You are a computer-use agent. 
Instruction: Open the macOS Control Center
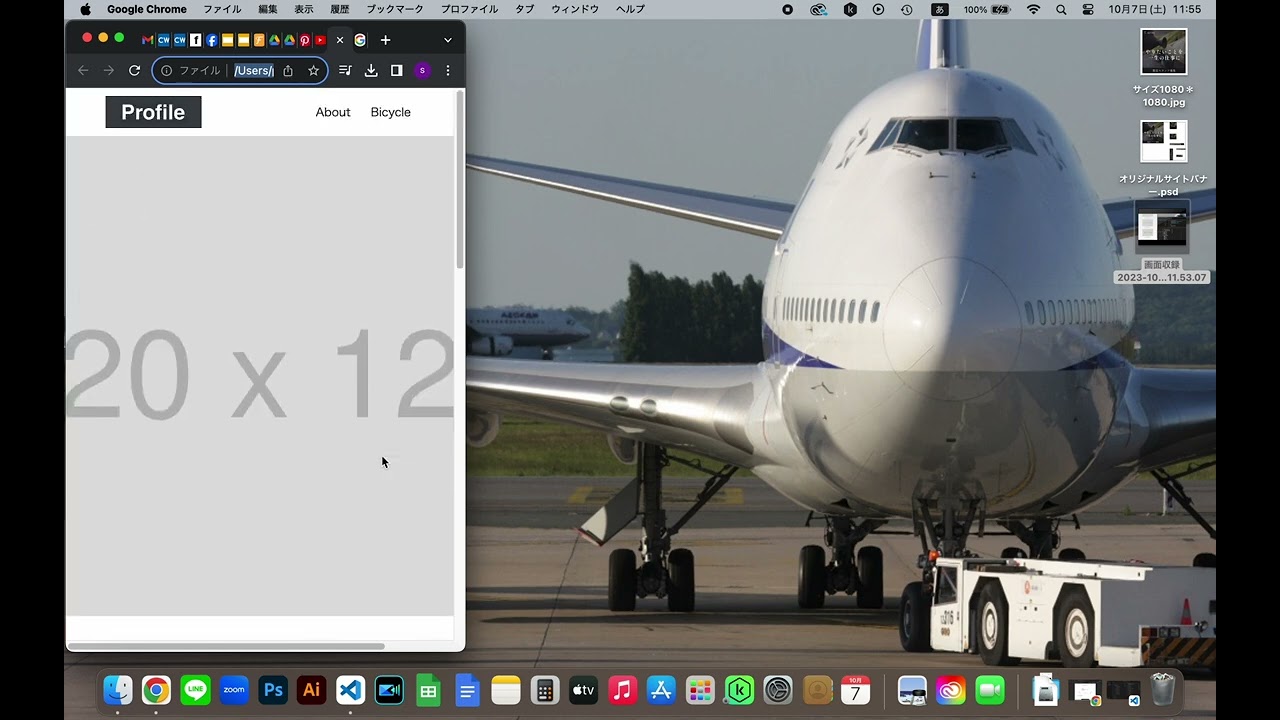point(1088,9)
